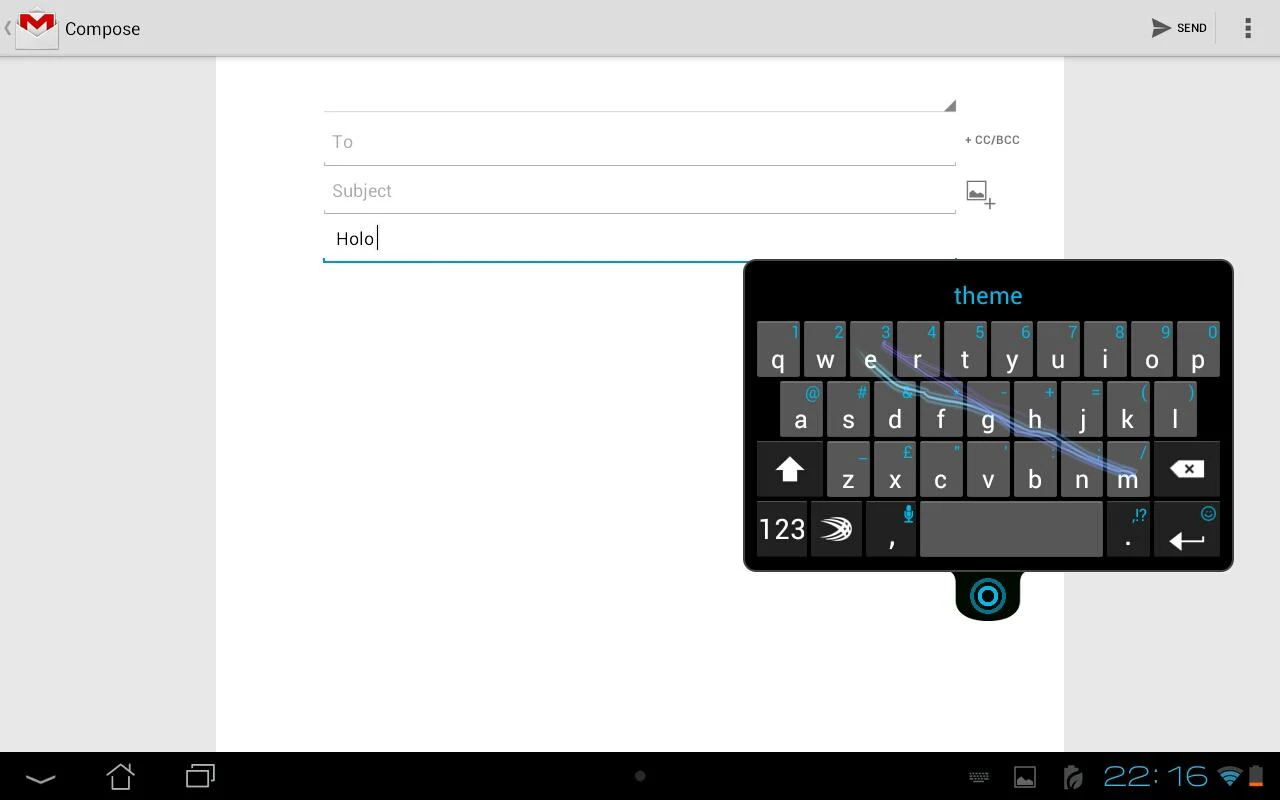Tap the g key
Image resolution: width=1280 pixels, height=800 pixels.
(988, 409)
